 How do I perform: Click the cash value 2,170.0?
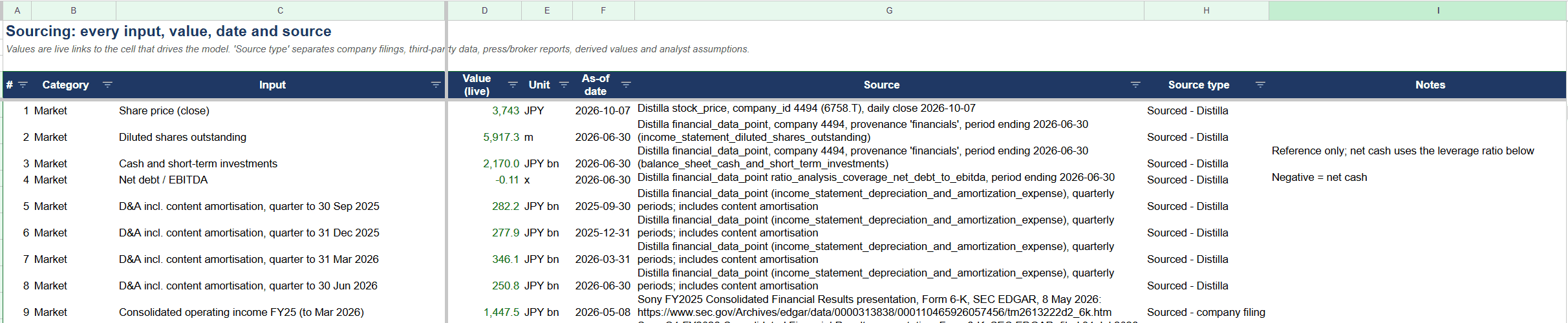pos(501,164)
